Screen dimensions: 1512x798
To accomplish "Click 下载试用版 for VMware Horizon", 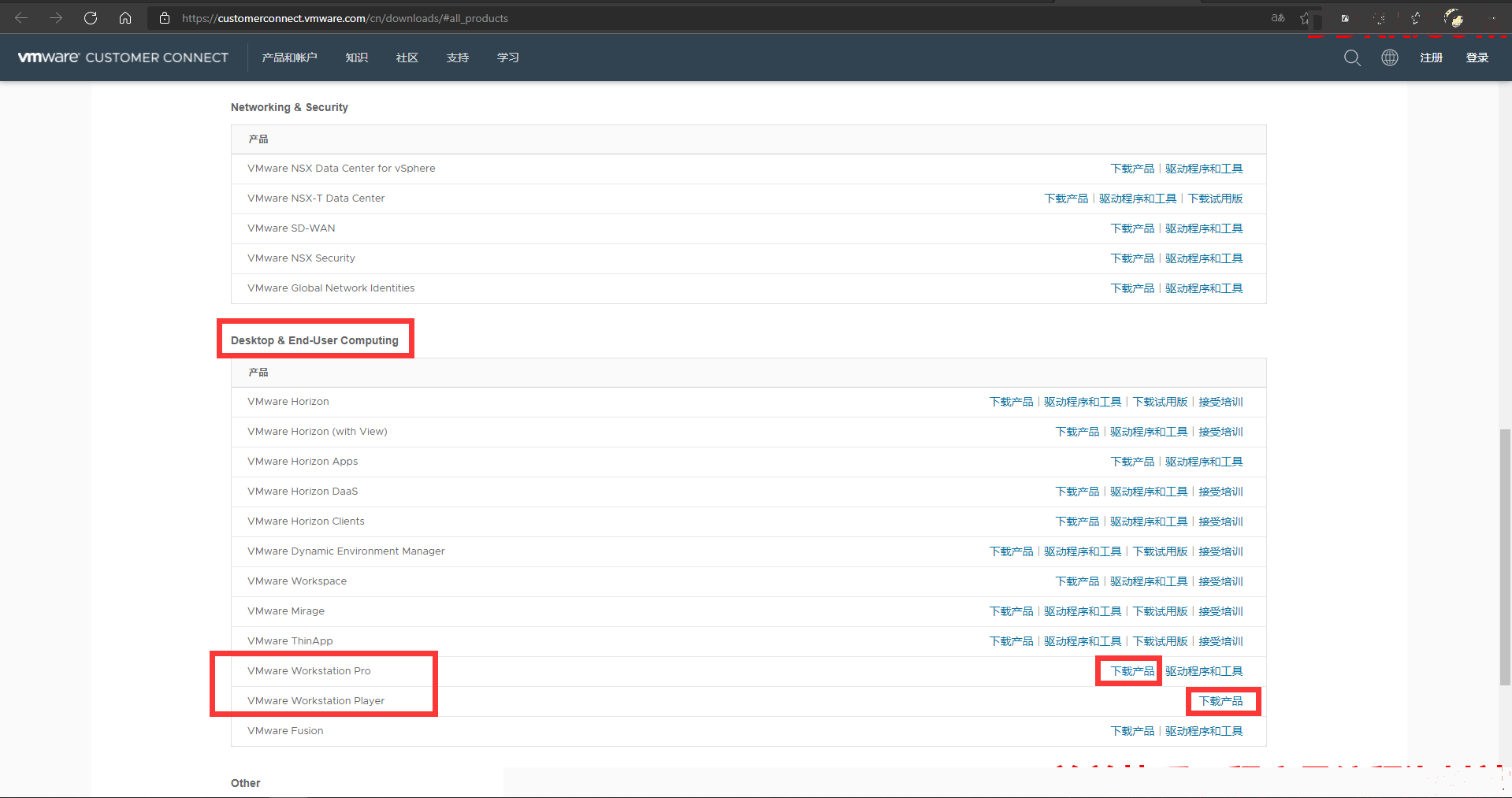I will click(x=1160, y=402).
